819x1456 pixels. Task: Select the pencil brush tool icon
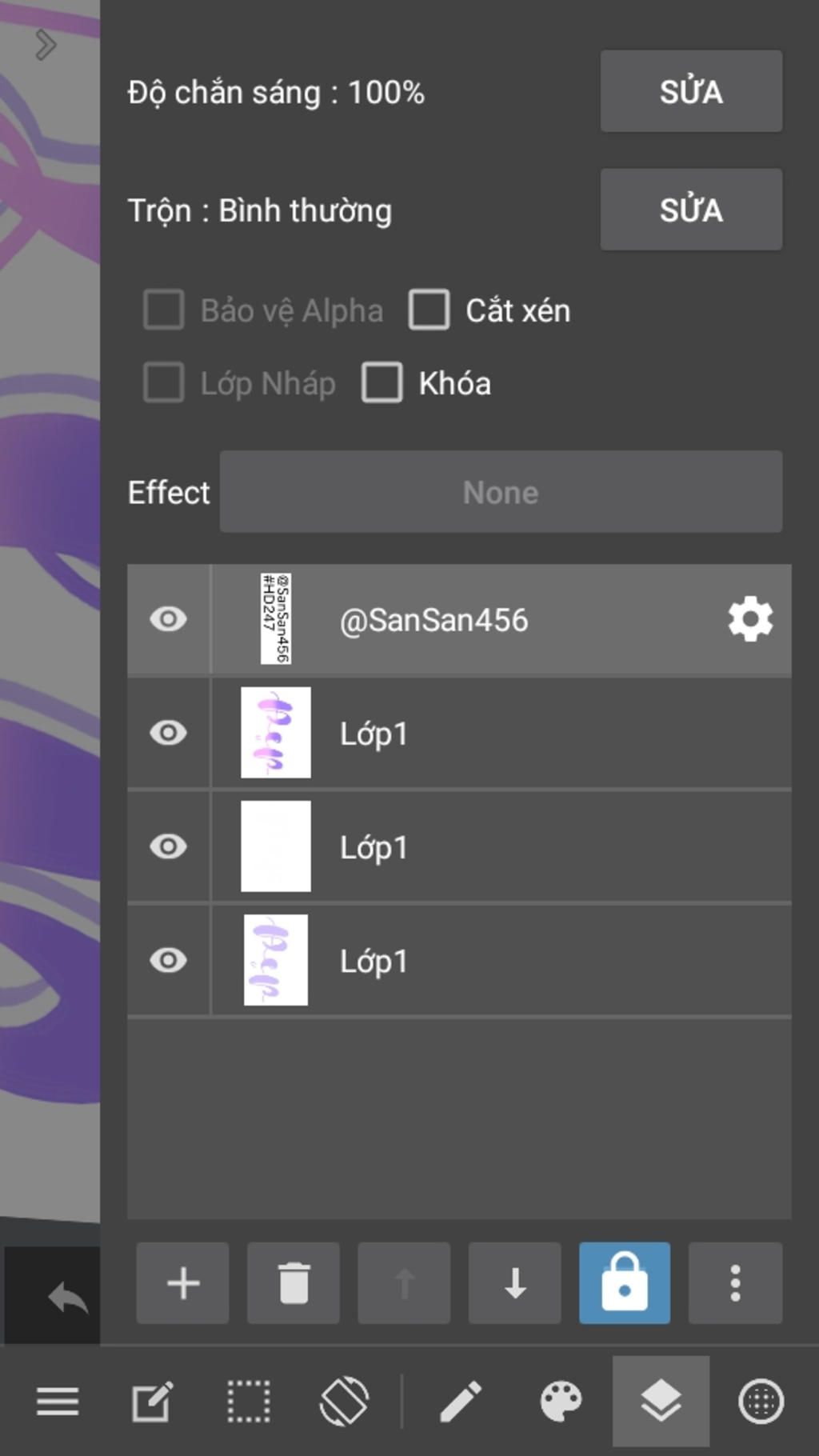[461, 1402]
